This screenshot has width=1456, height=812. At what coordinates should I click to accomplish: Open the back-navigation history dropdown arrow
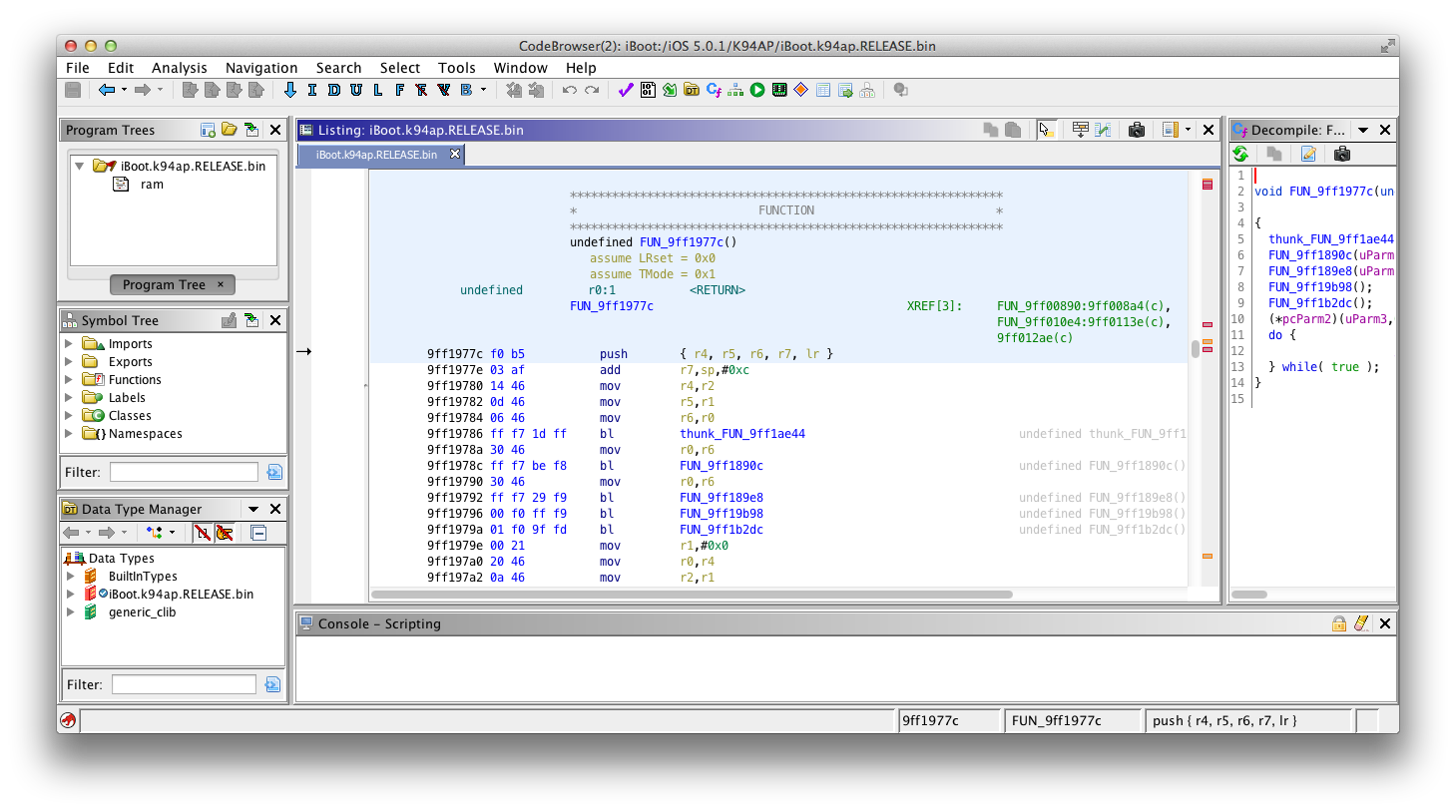point(124,90)
